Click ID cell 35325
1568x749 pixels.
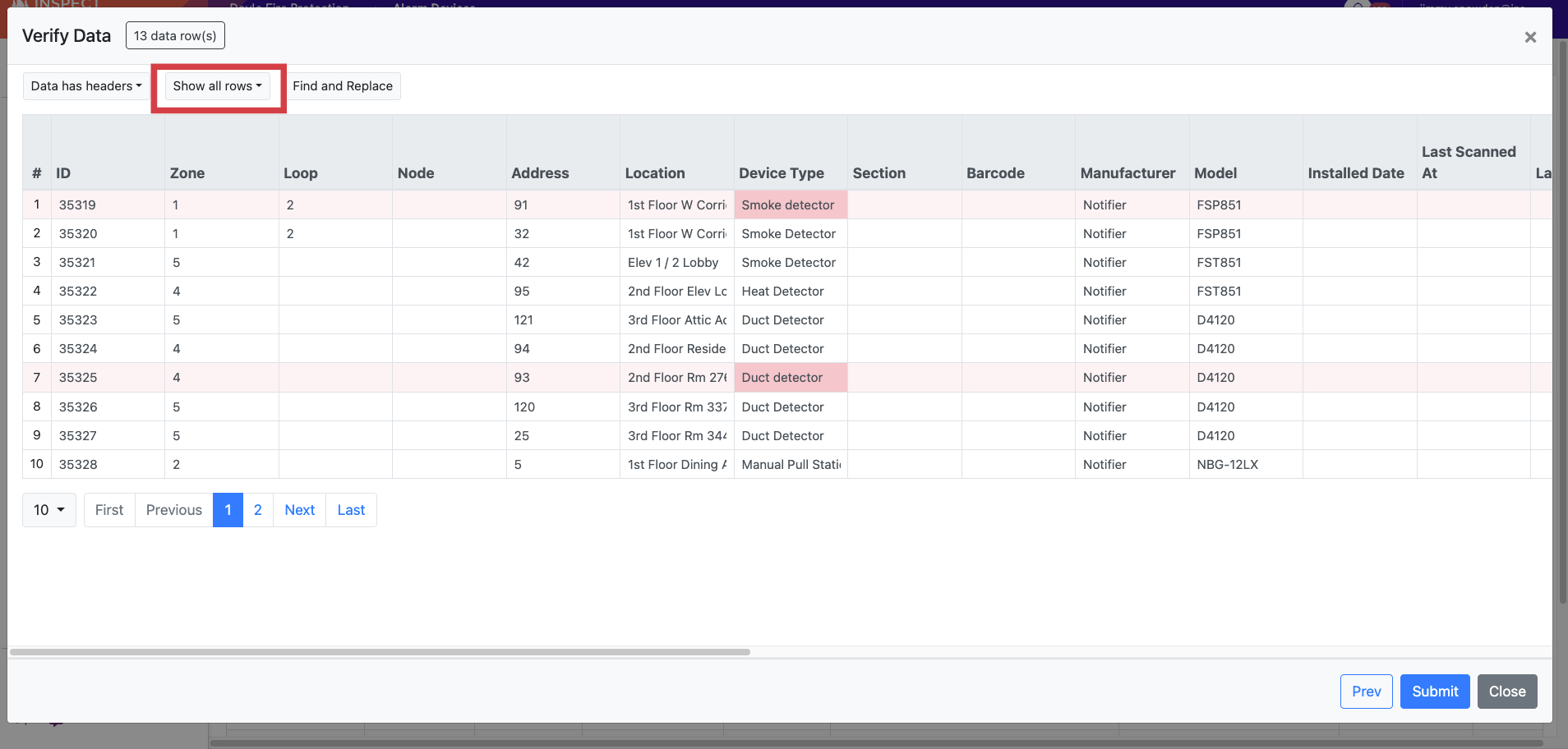pos(108,378)
